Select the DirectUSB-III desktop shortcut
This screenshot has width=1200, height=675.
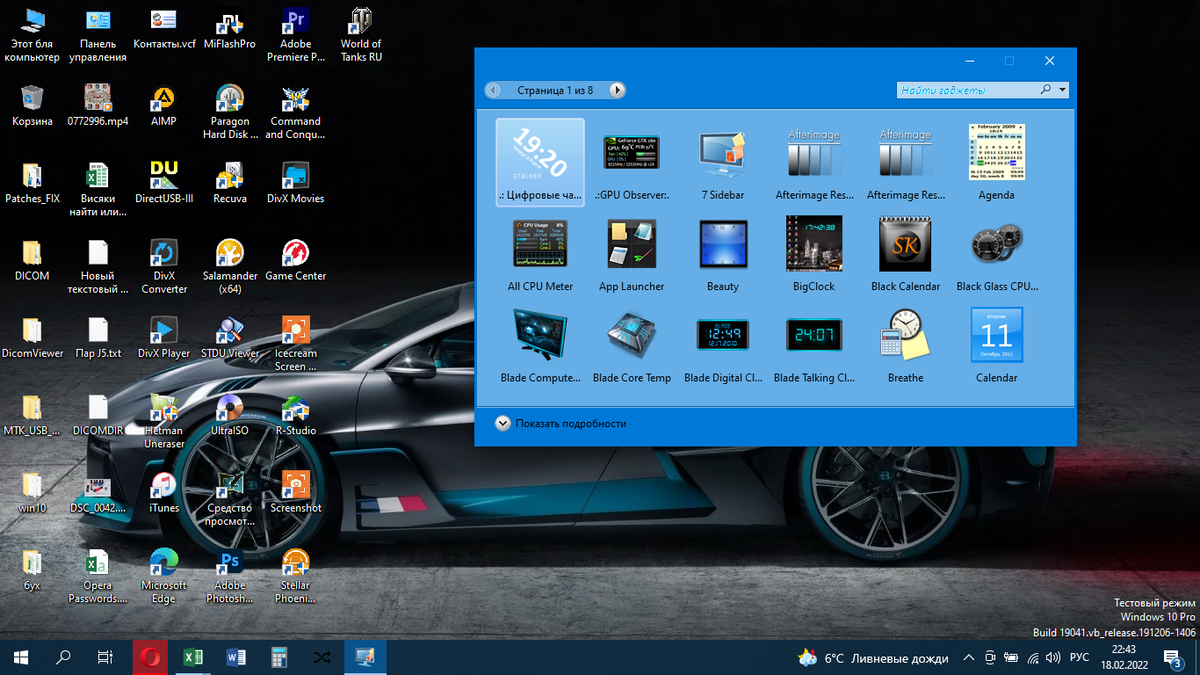[x=164, y=182]
